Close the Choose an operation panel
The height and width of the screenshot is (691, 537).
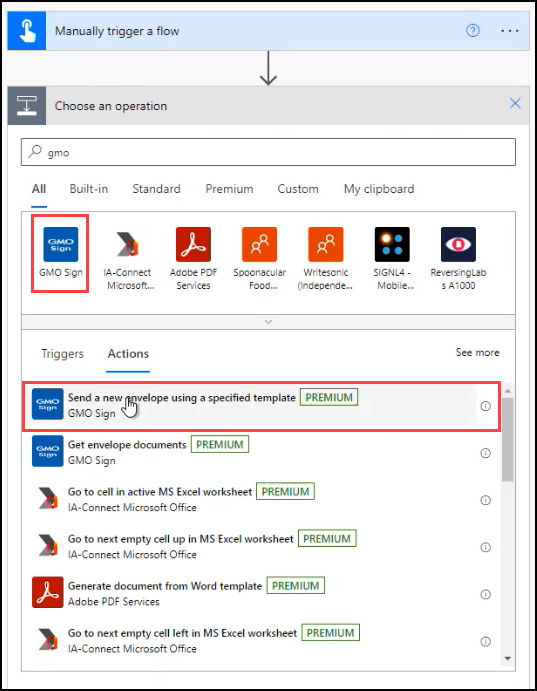click(x=515, y=104)
